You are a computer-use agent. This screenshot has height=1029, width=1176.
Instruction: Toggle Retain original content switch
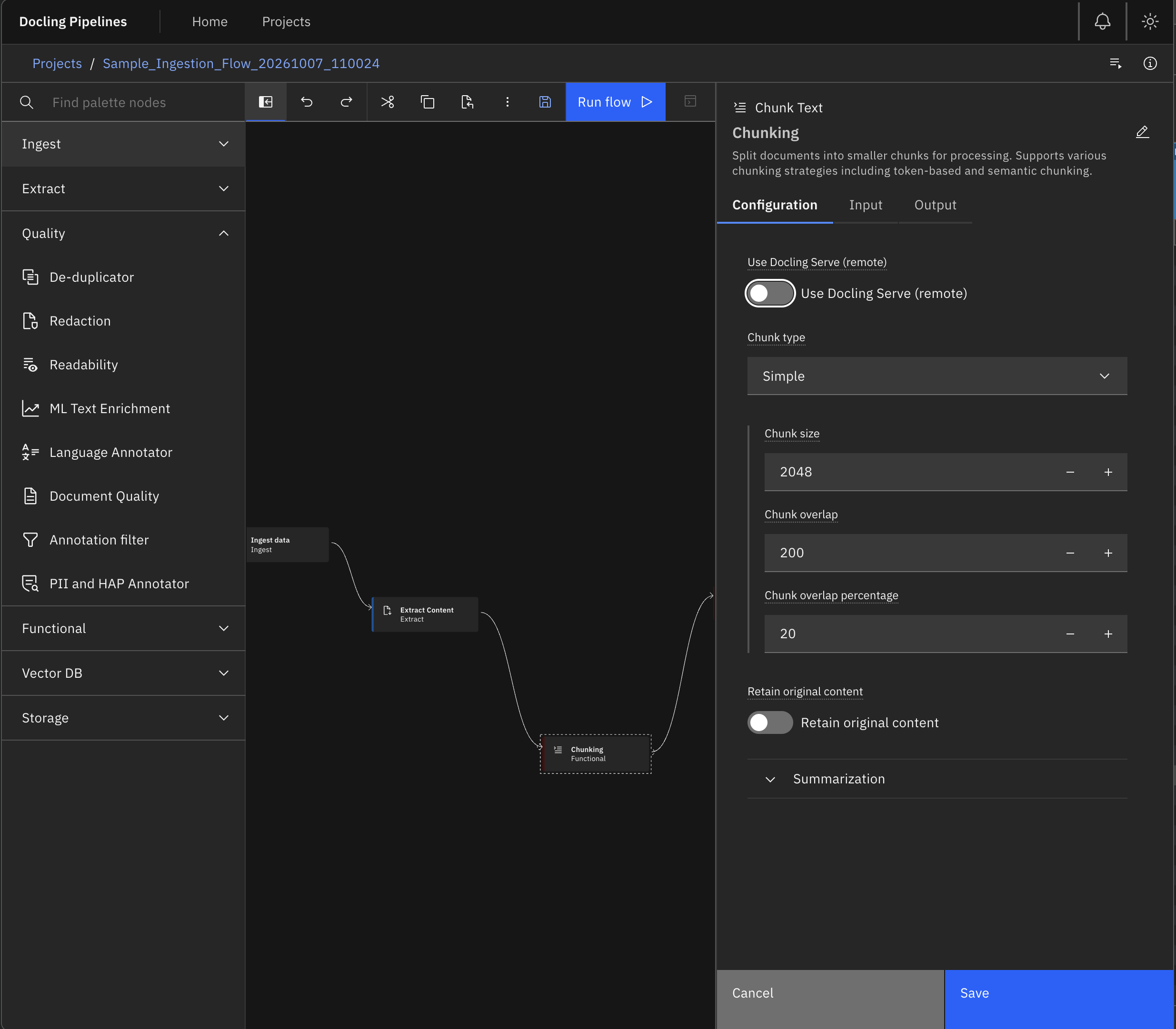[770, 722]
